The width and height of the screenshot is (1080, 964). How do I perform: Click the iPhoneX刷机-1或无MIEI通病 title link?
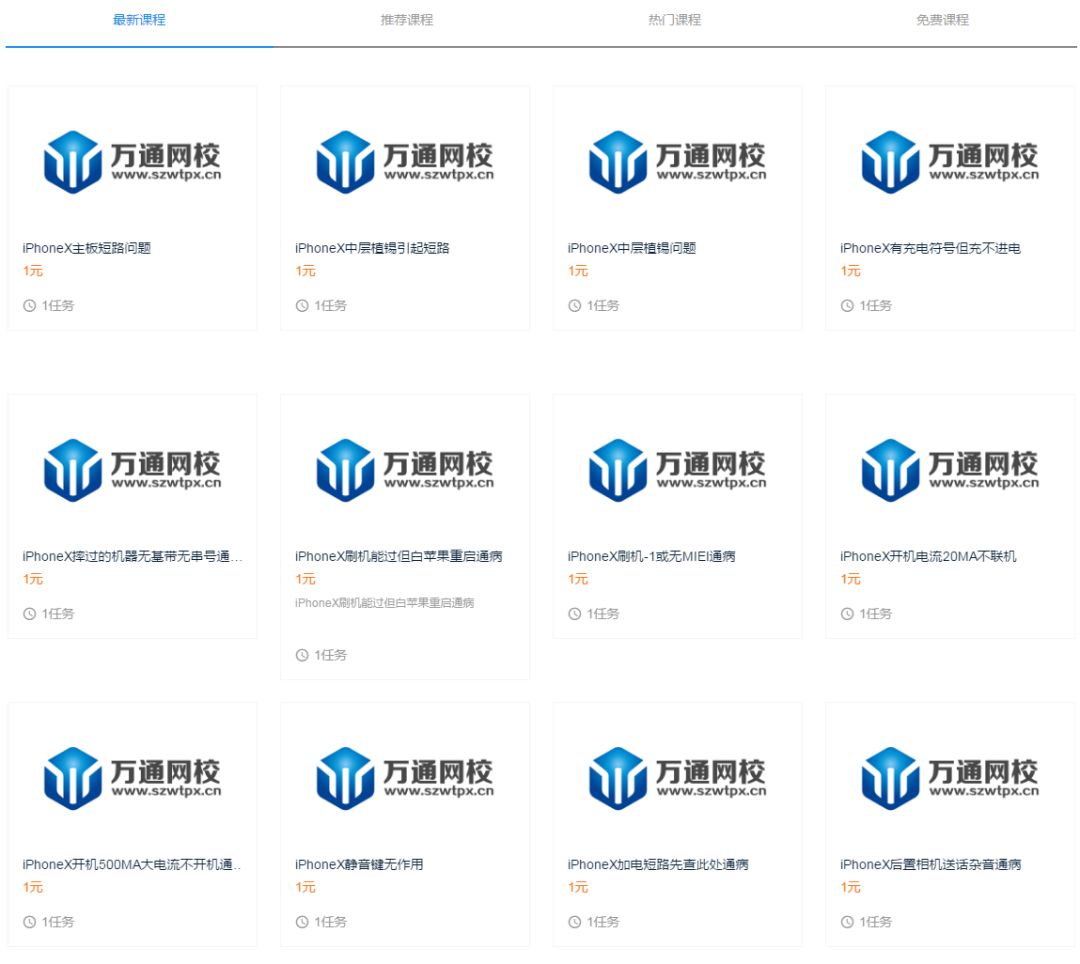652,556
